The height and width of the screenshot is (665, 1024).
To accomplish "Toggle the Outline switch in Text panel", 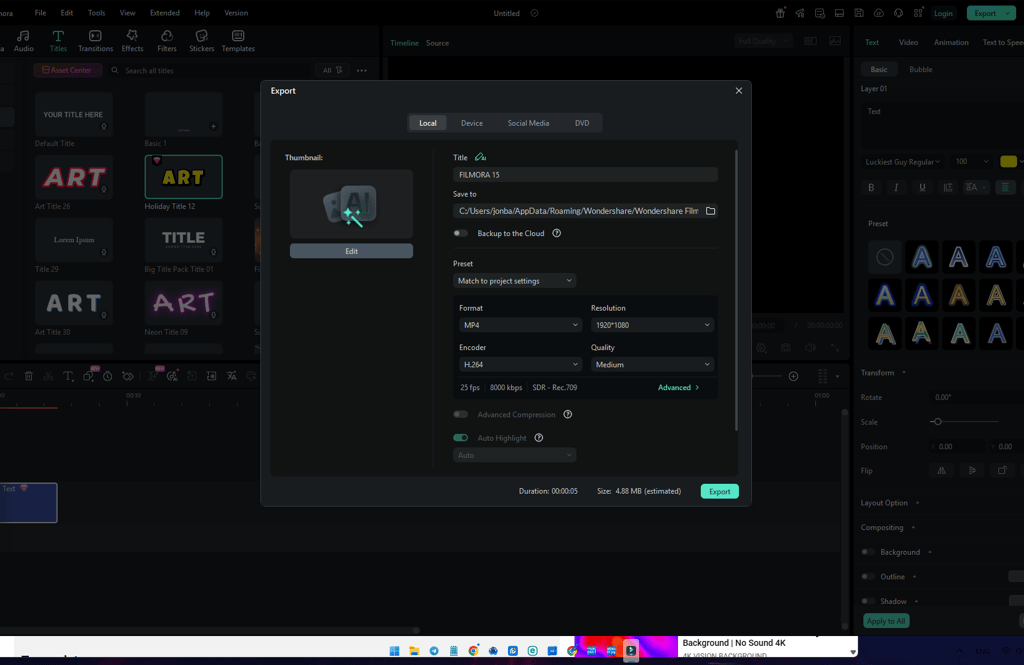I will click(868, 577).
